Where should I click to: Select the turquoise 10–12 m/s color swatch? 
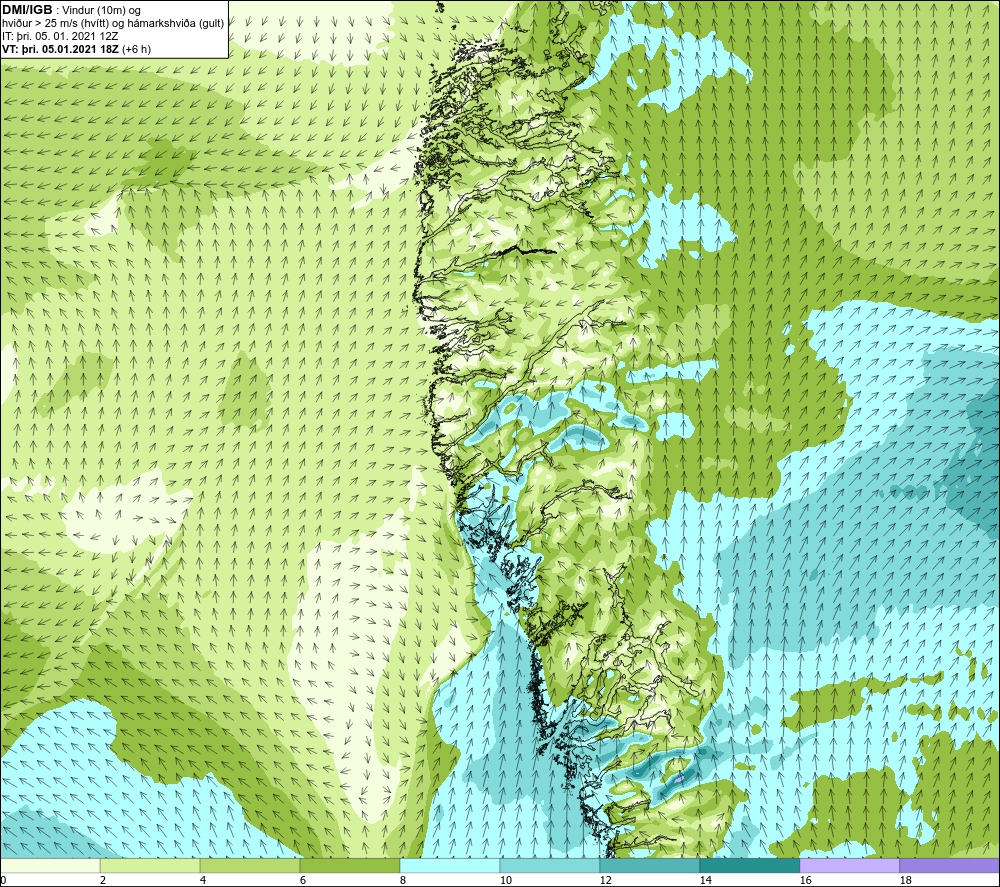pos(550,865)
